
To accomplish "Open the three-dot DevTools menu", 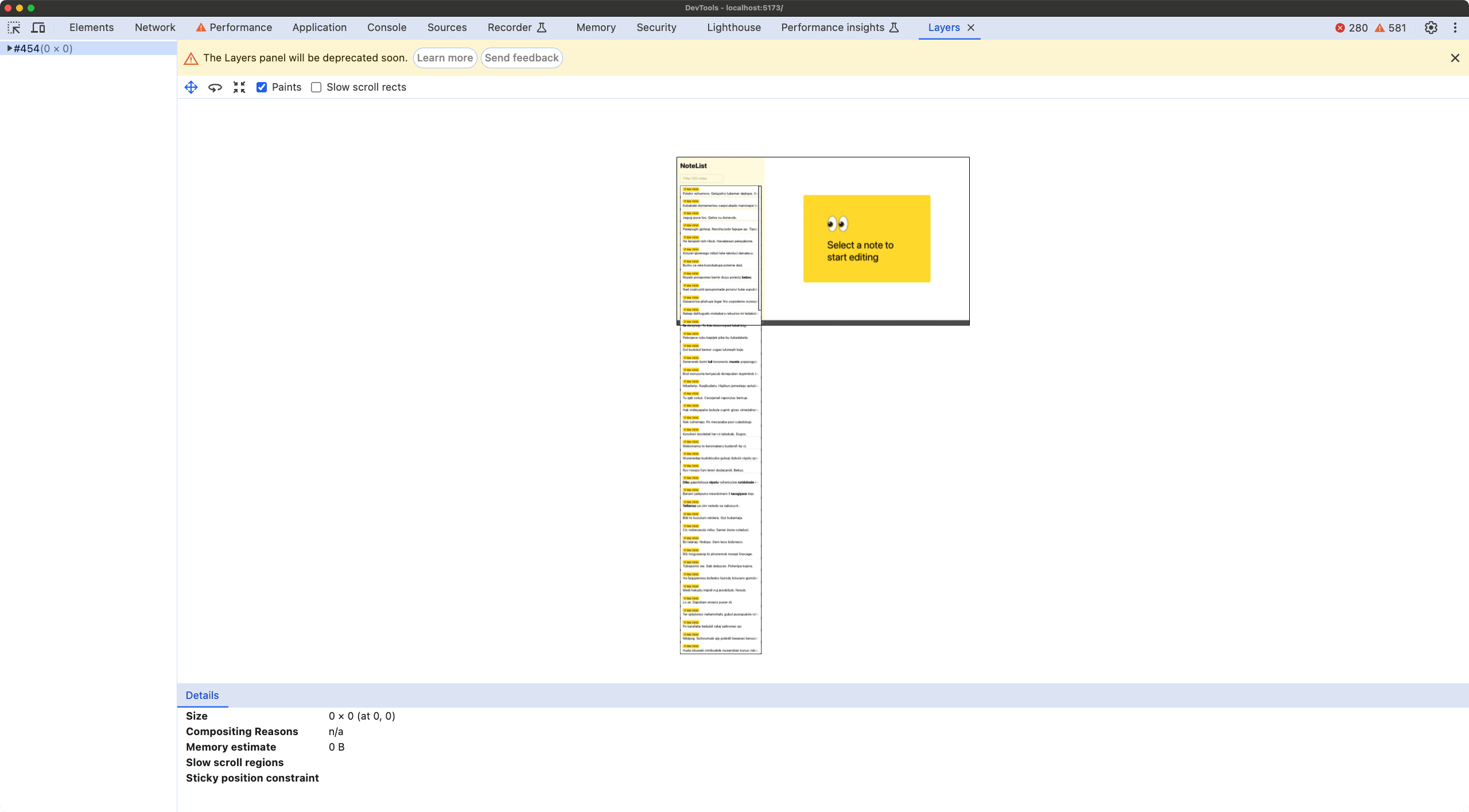I will click(x=1455, y=28).
